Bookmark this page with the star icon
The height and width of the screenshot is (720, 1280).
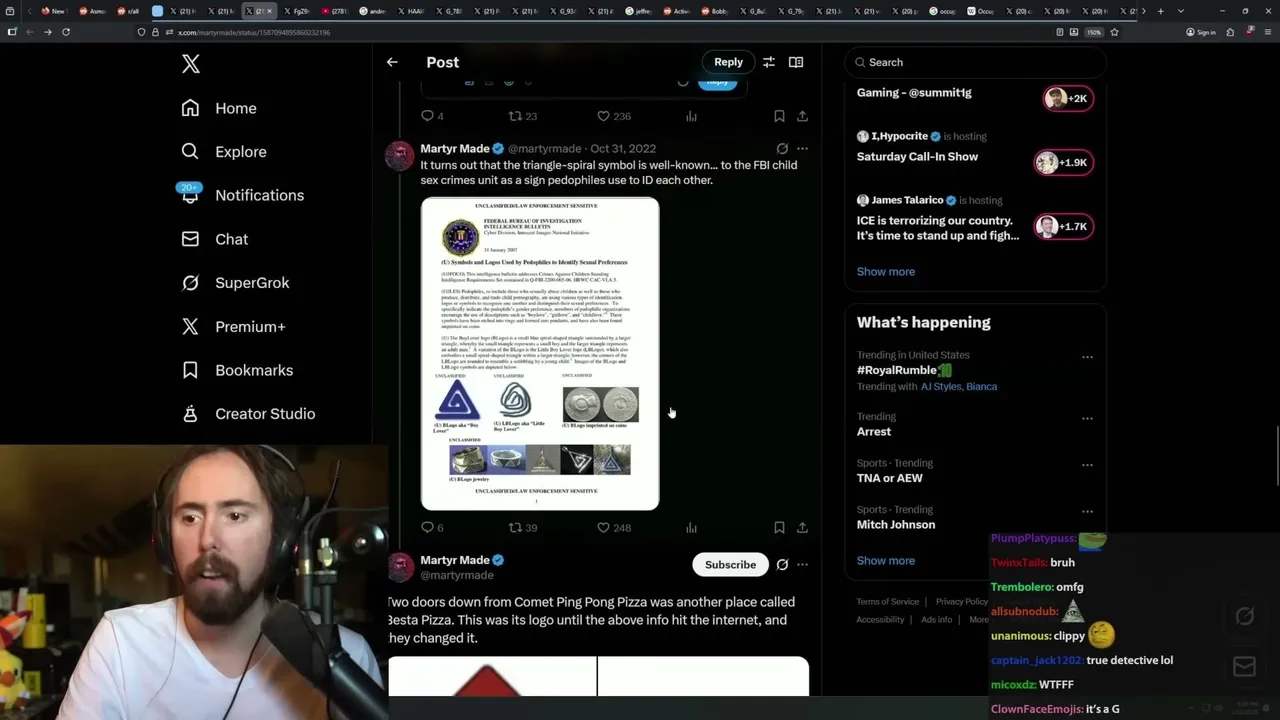point(1114,32)
